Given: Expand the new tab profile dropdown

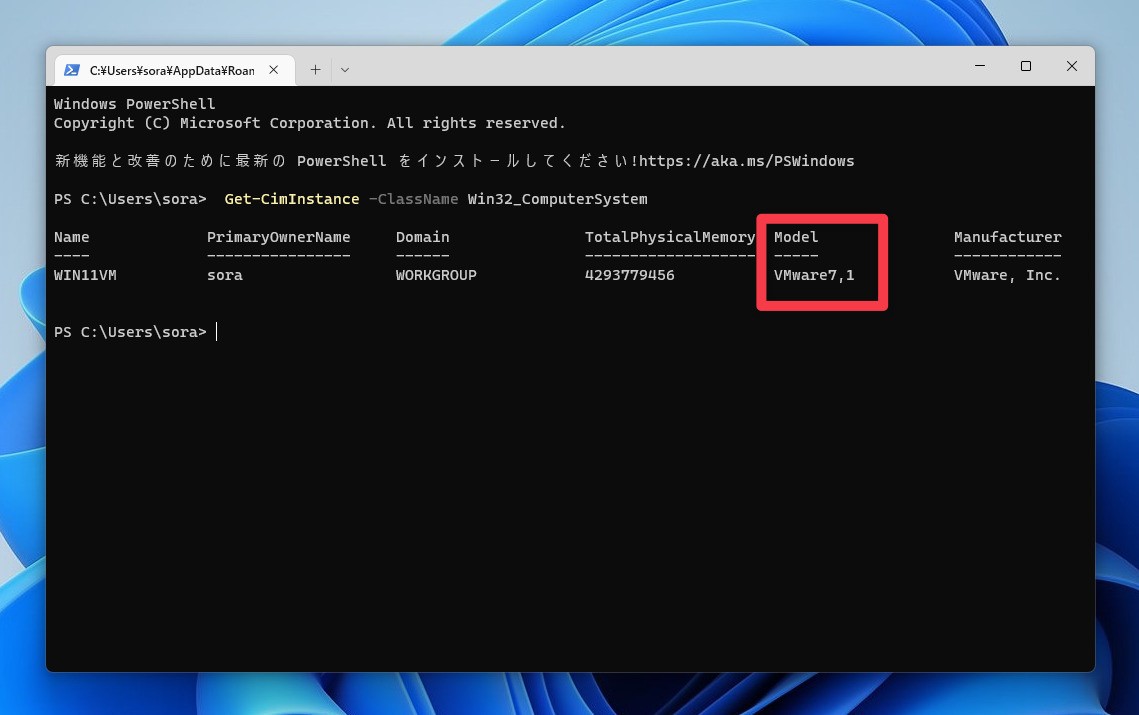Looking at the screenshot, I should coord(345,70).
